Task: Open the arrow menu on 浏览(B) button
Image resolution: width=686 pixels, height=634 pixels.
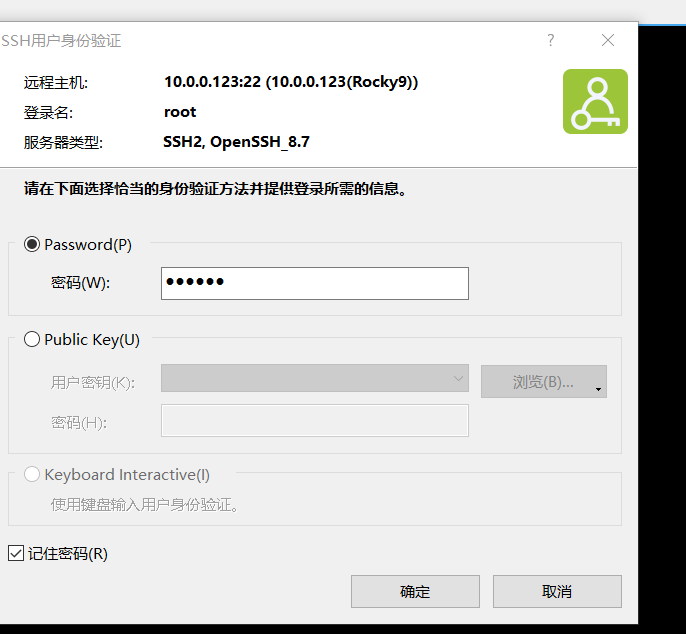Action: (x=598, y=389)
